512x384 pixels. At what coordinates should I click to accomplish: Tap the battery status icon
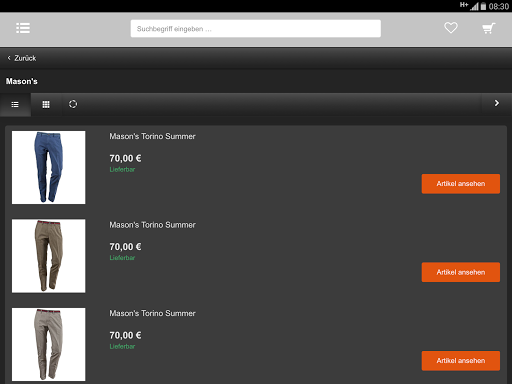point(483,6)
